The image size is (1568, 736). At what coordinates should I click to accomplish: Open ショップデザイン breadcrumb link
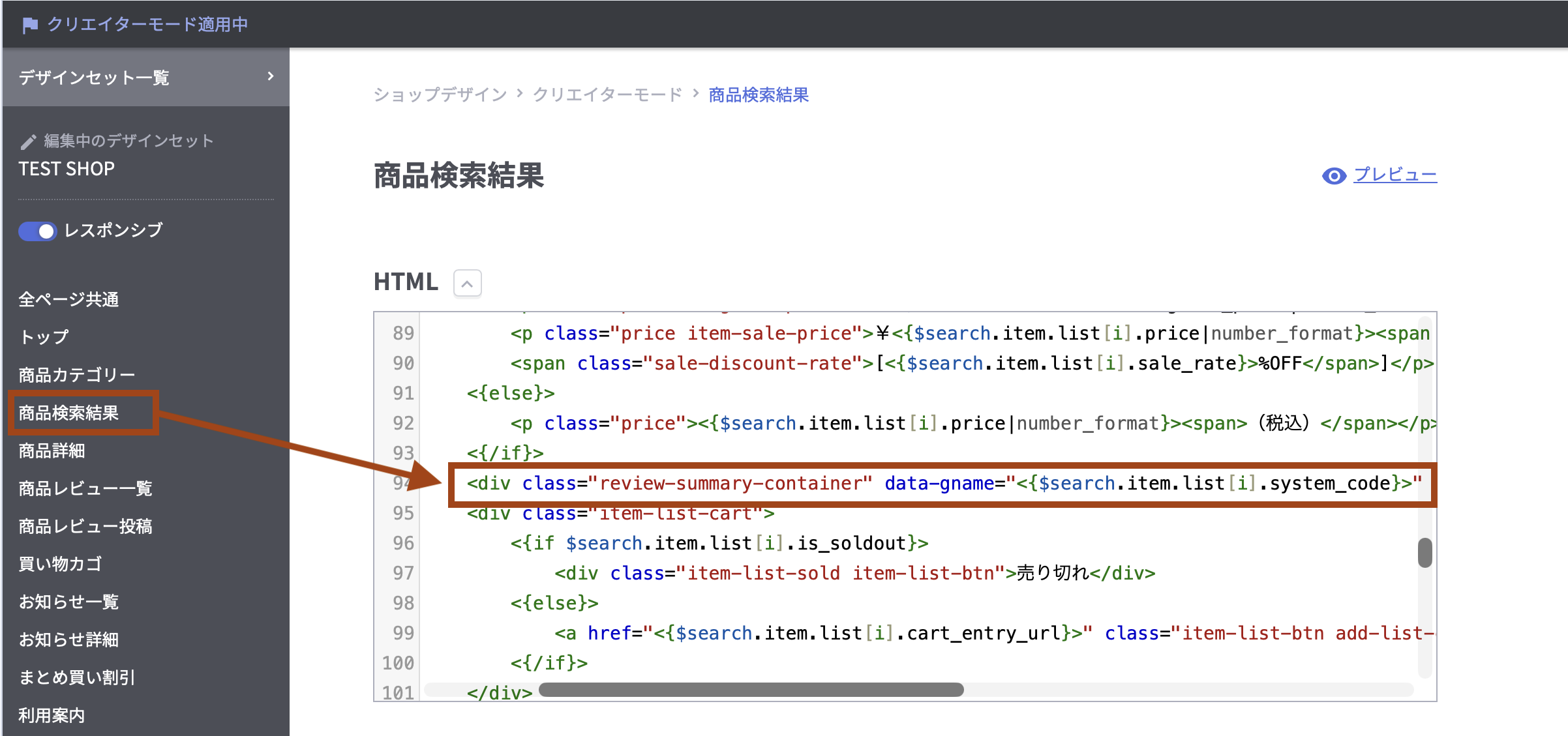440,95
